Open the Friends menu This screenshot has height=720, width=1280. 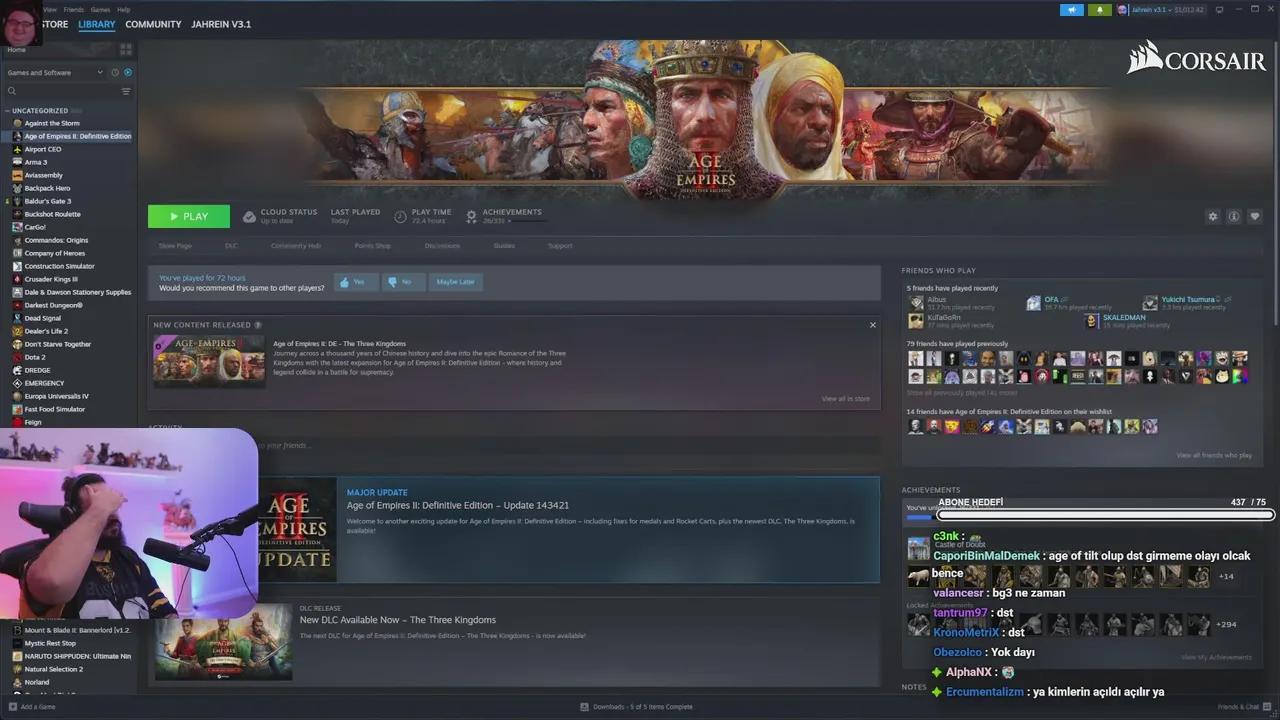[74, 9]
